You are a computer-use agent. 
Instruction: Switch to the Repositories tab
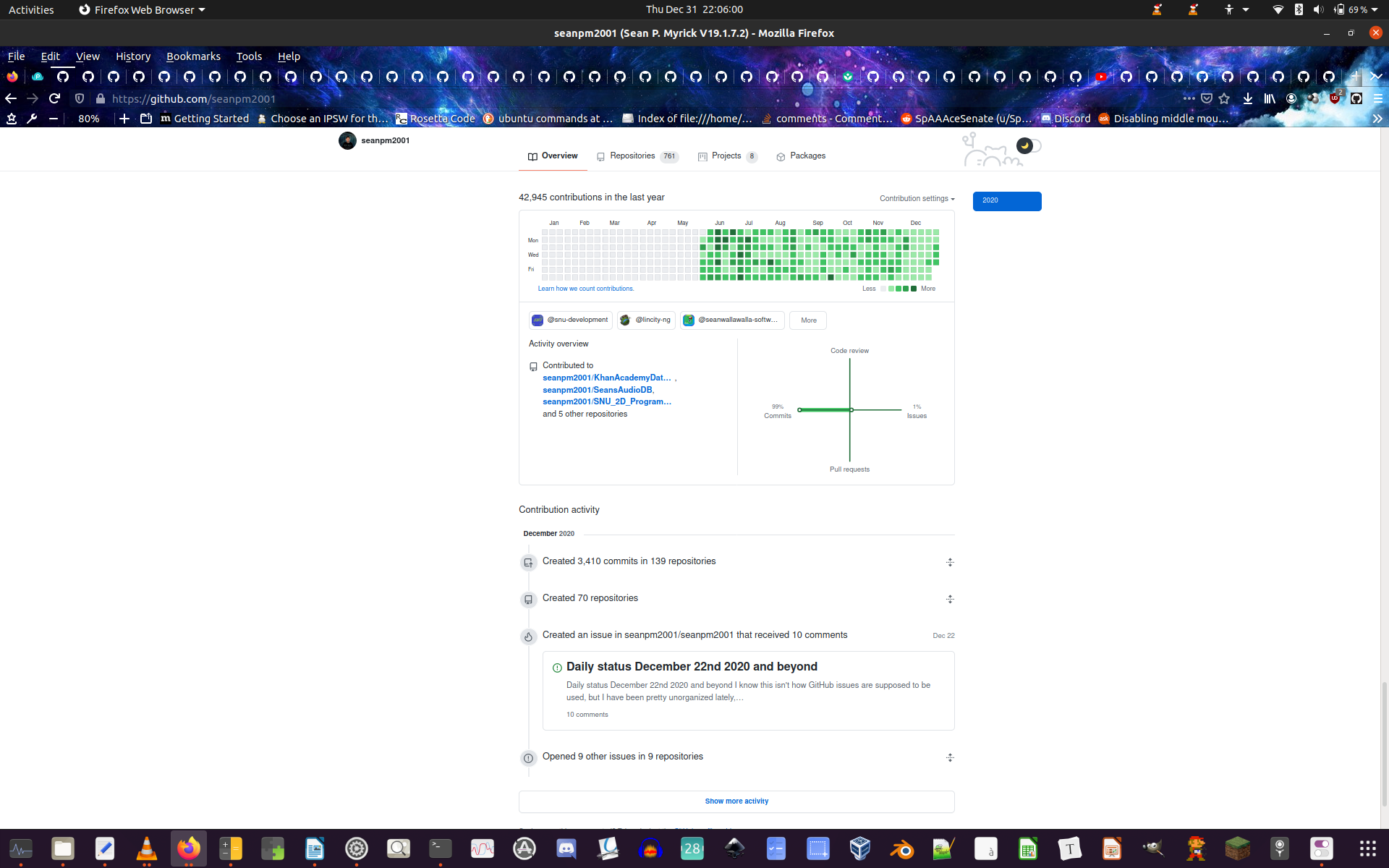point(637,156)
